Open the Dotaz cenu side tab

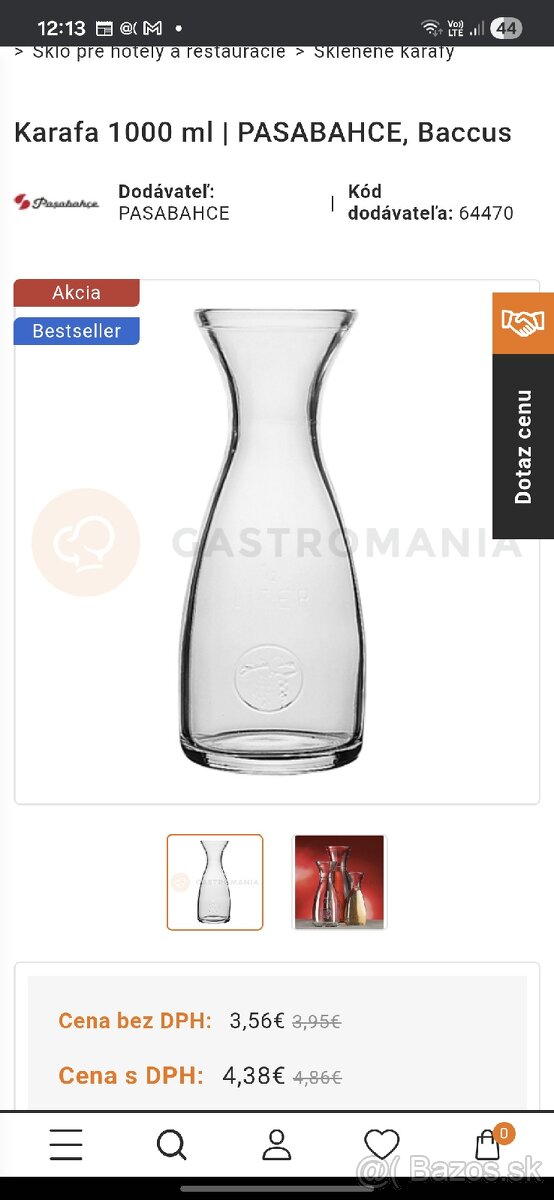pyautogui.click(x=522, y=447)
